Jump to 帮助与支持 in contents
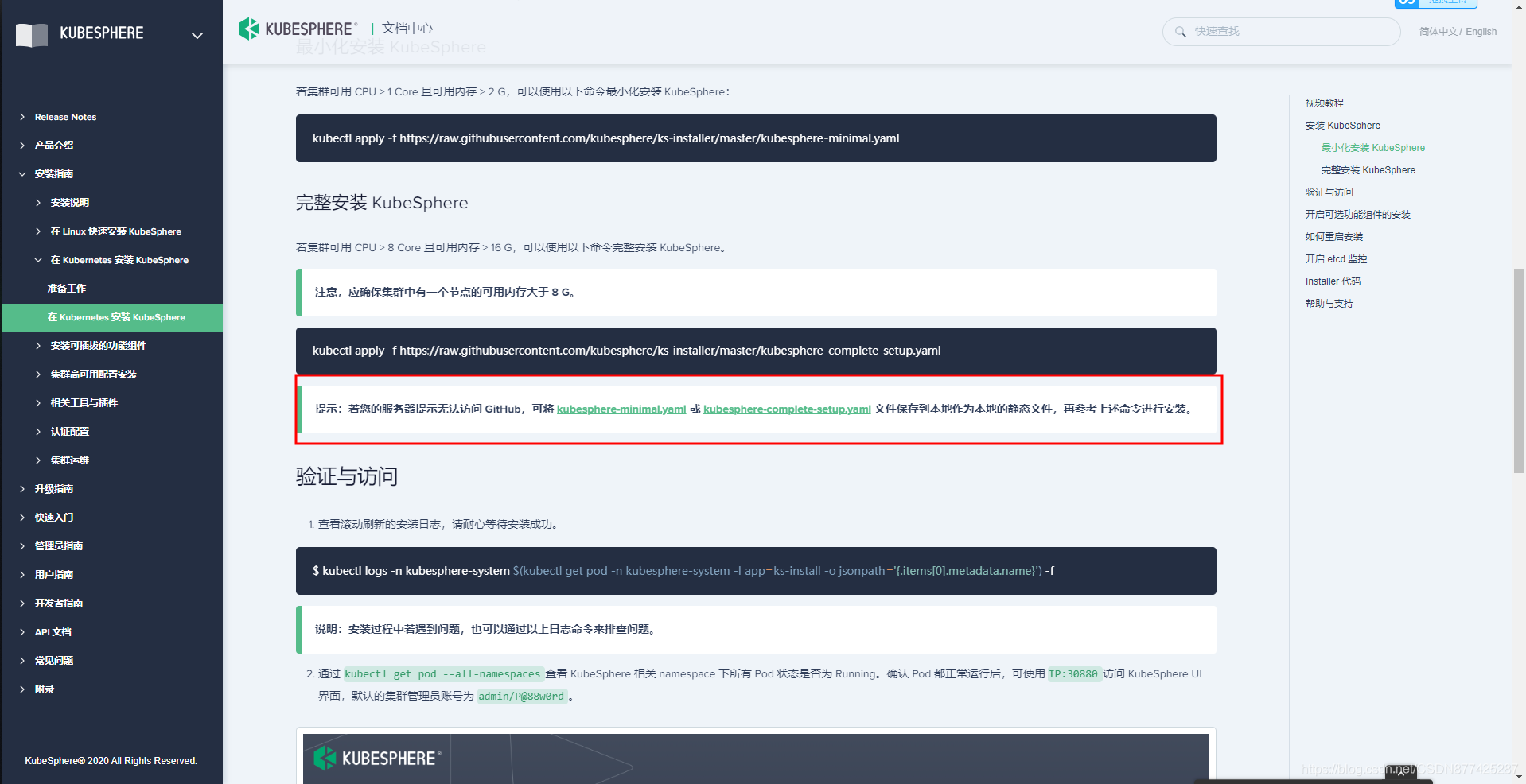1526x784 pixels. click(1329, 304)
